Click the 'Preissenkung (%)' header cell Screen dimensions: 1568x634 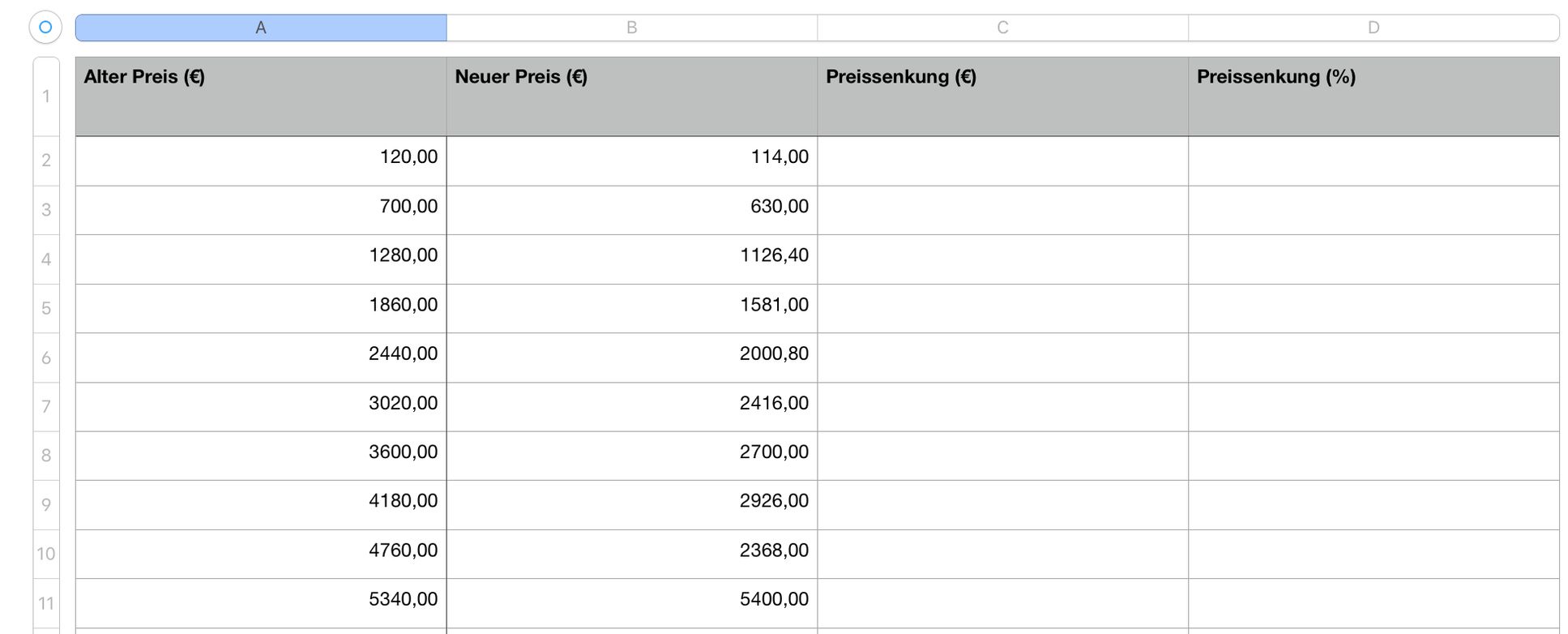pyautogui.click(x=1374, y=96)
